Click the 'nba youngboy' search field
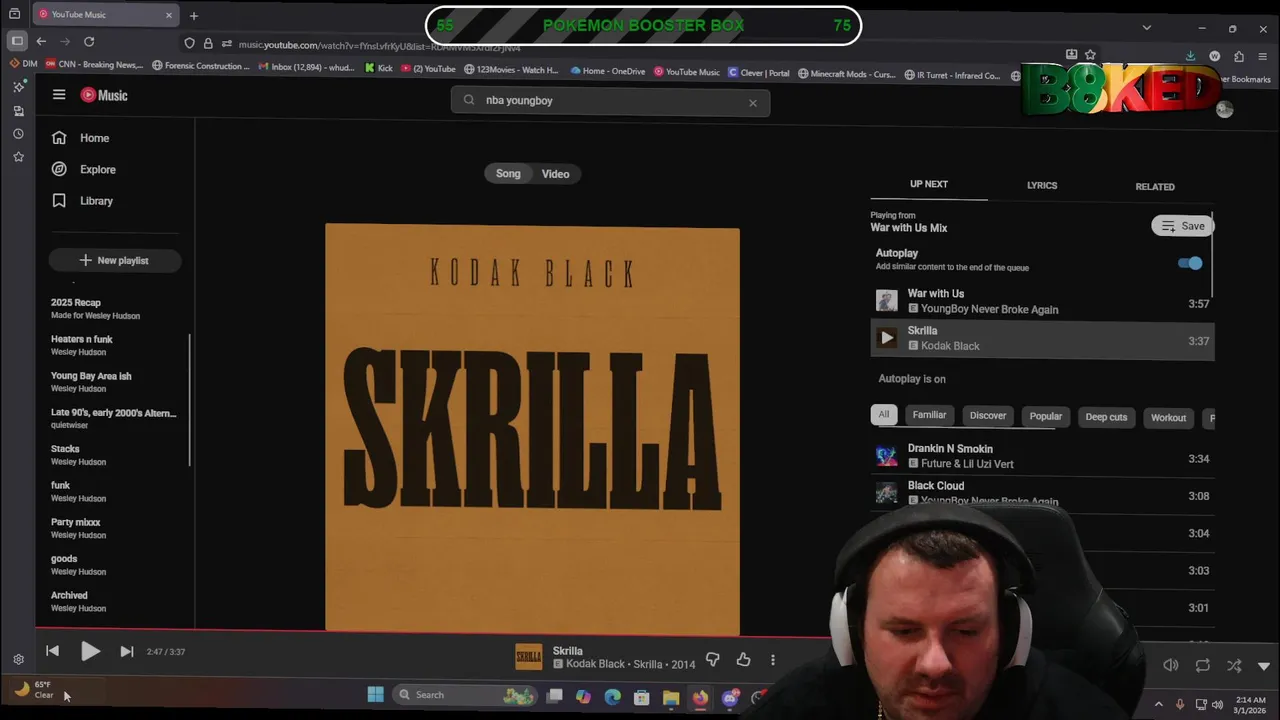The height and width of the screenshot is (720, 1280). (610, 101)
